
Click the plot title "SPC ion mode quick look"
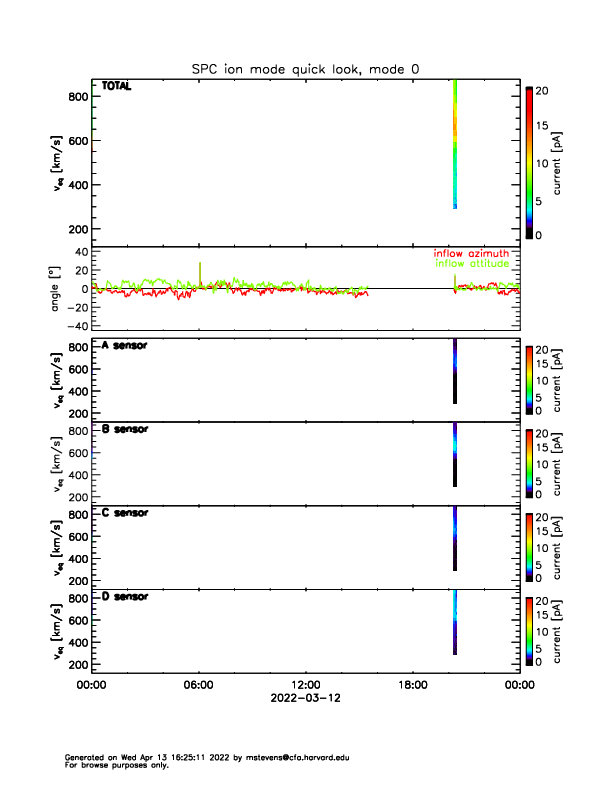pos(305,68)
